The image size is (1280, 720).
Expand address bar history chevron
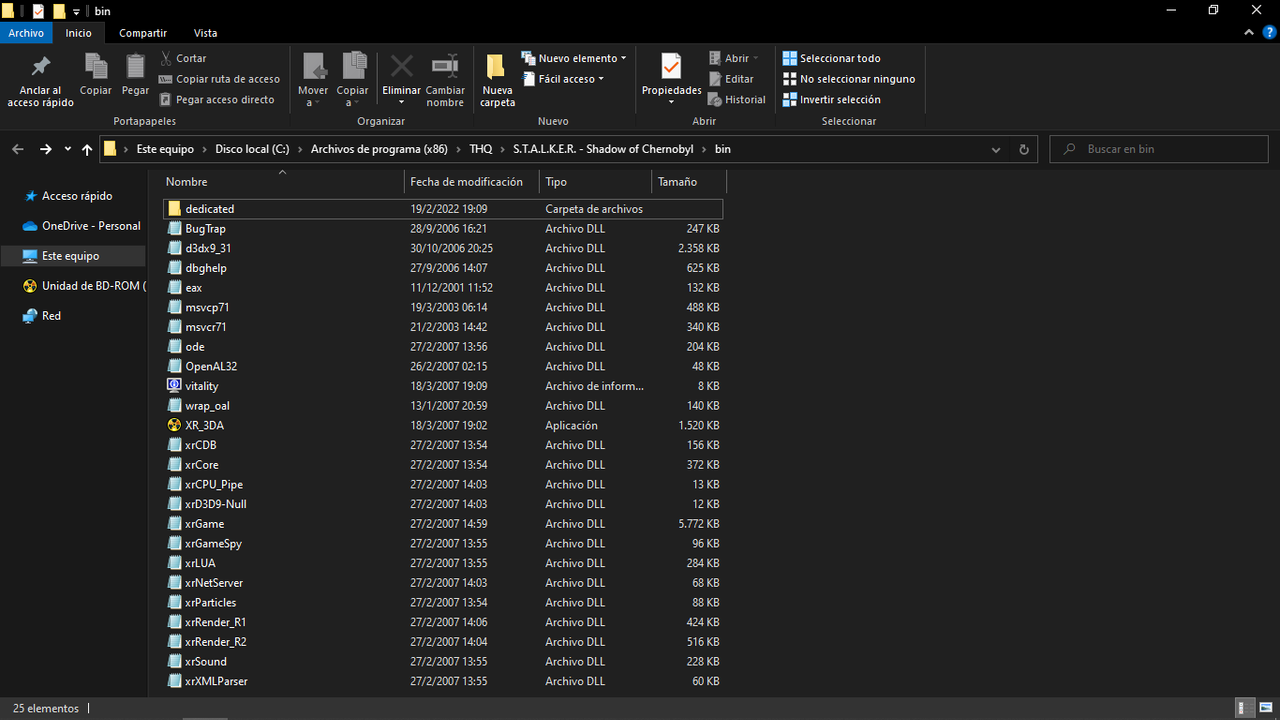point(995,149)
